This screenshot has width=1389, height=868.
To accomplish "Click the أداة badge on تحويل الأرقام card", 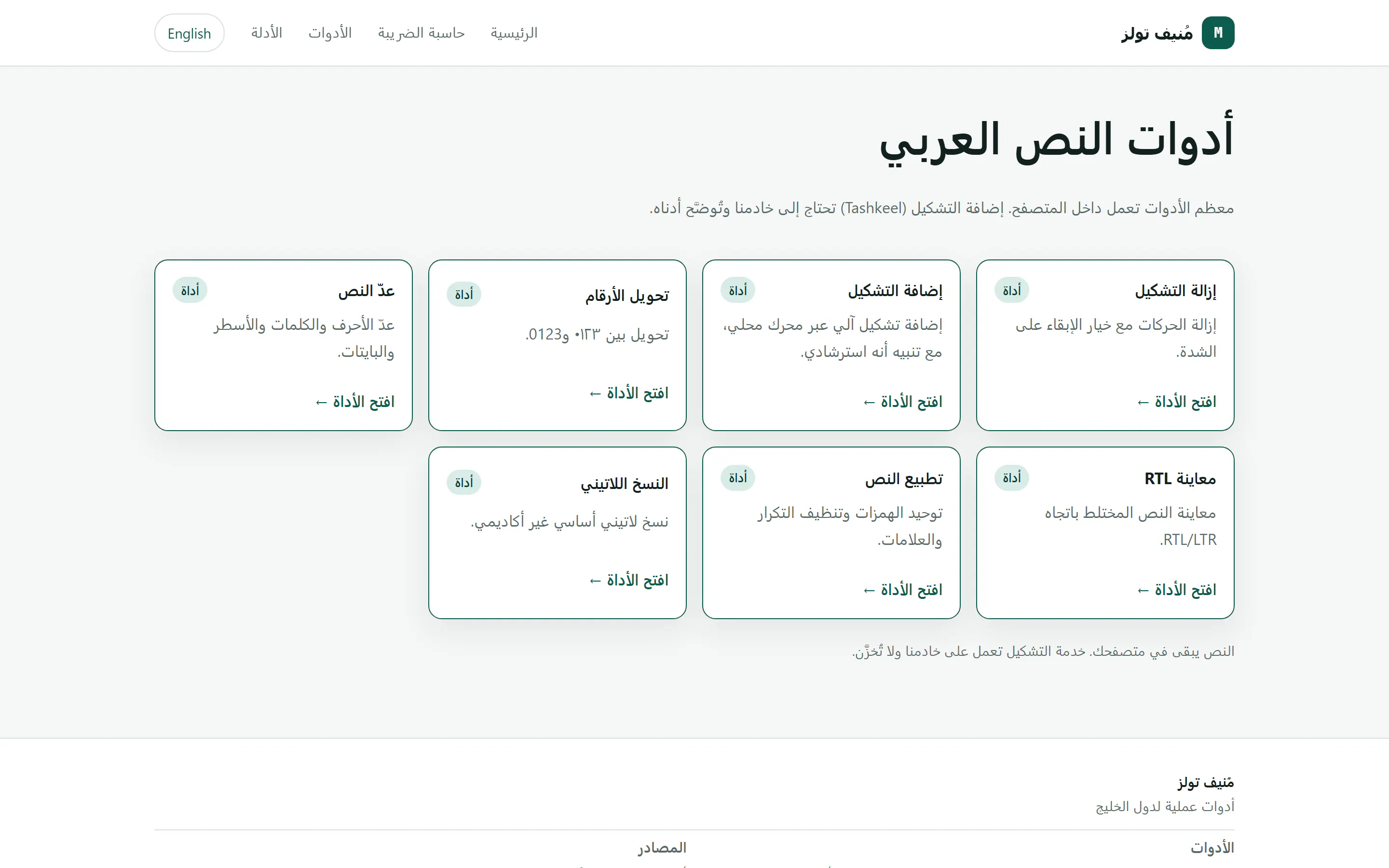I will (x=464, y=295).
